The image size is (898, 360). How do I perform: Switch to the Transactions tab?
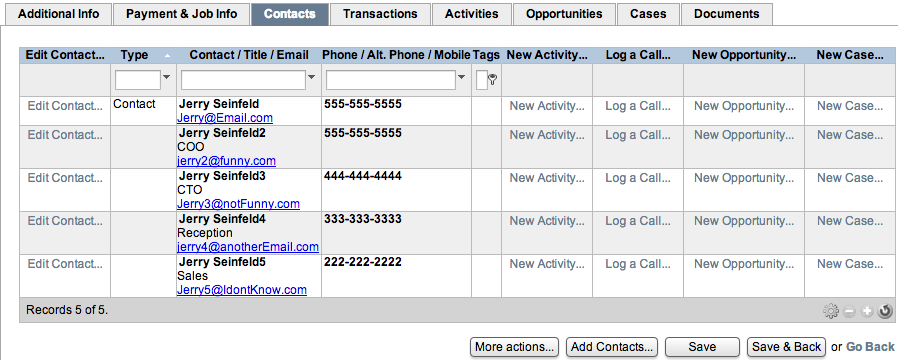[x=380, y=14]
